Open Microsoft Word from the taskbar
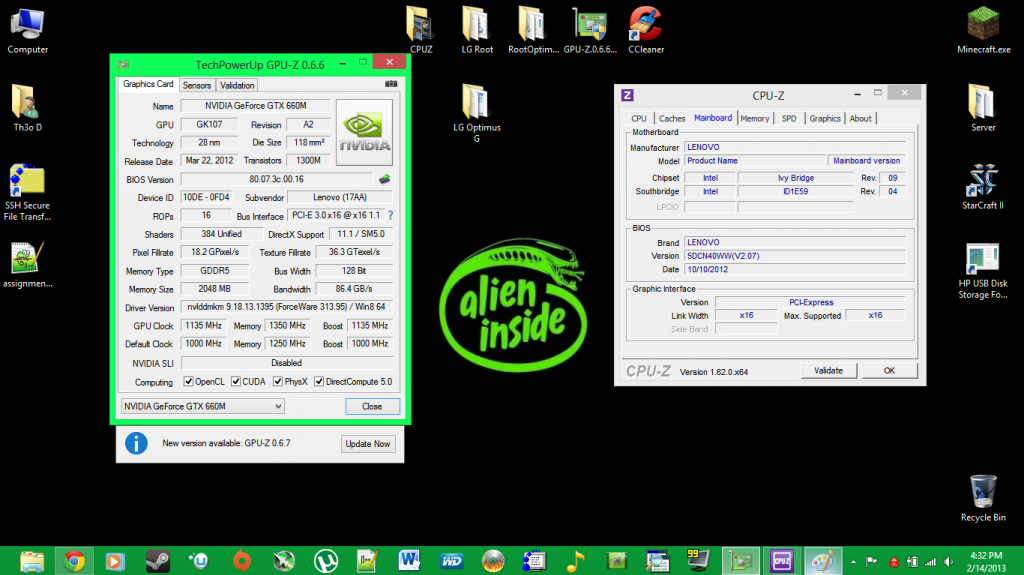The height and width of the screenshot is (575, 1024). [409, 561]
